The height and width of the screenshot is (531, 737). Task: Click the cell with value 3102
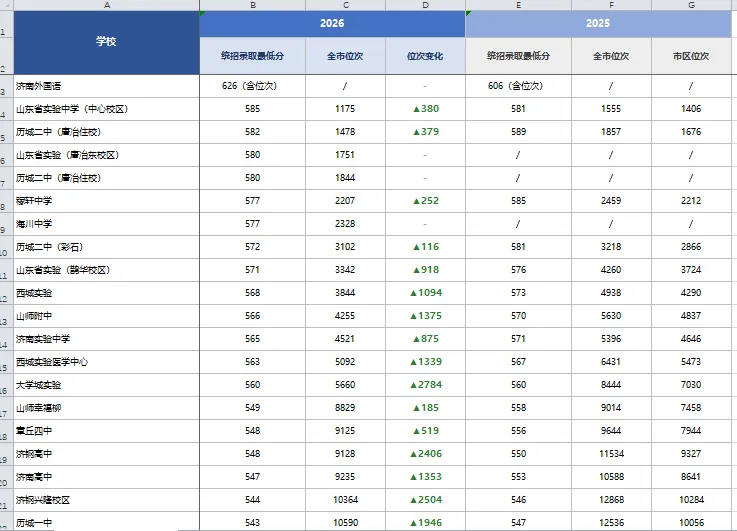pos(345,247)
